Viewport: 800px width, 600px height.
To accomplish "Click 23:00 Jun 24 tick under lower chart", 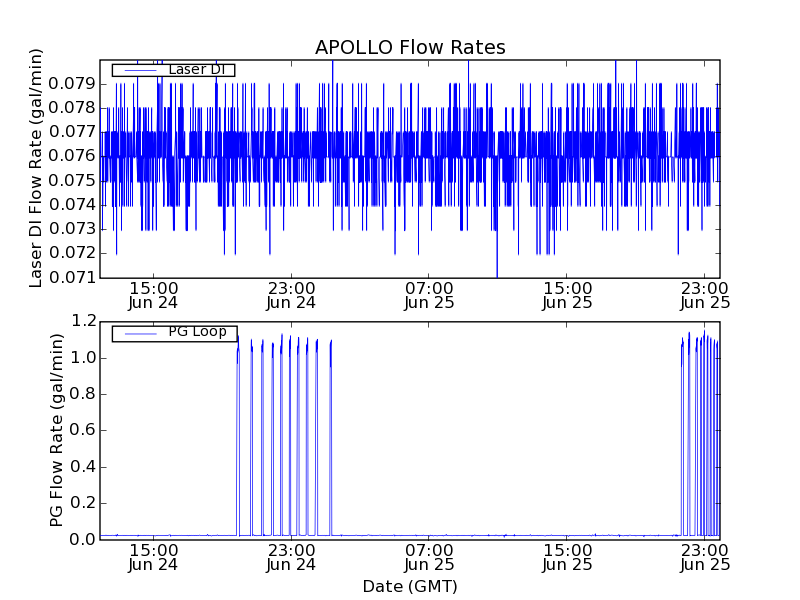I will [291, 557].
